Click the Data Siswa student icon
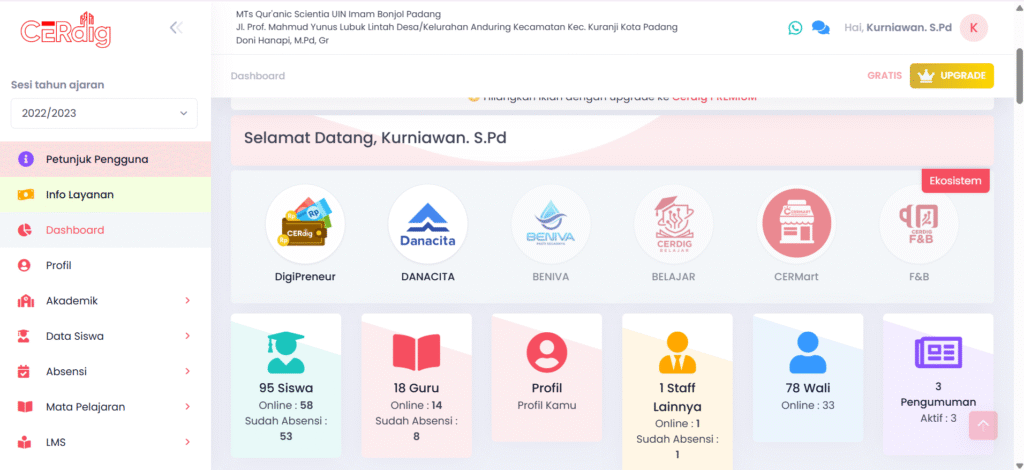The height and width of the screenshot is (470, 1024). click(25, 336)
